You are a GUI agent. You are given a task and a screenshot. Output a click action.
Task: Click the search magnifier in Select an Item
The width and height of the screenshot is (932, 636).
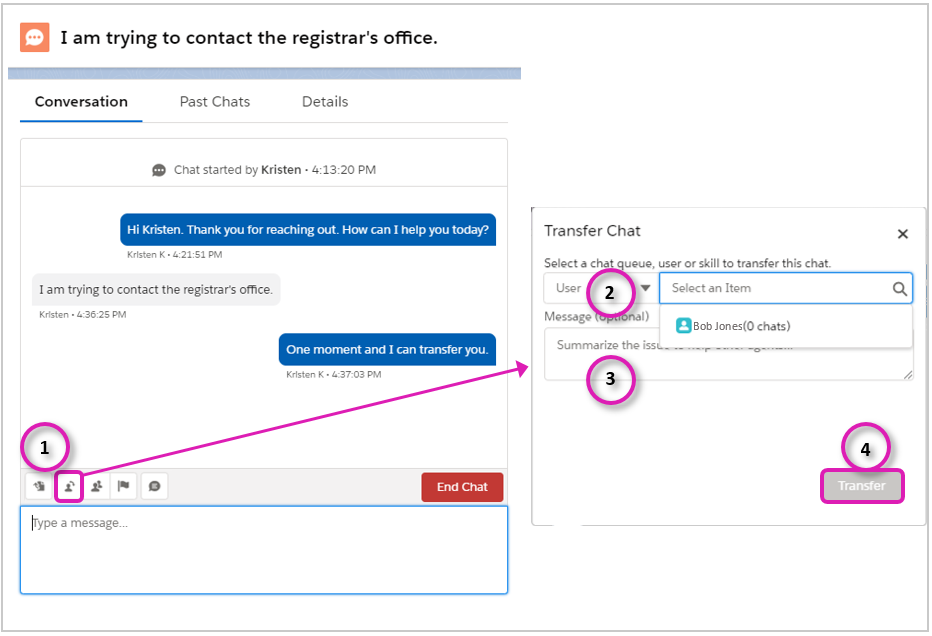899,289
